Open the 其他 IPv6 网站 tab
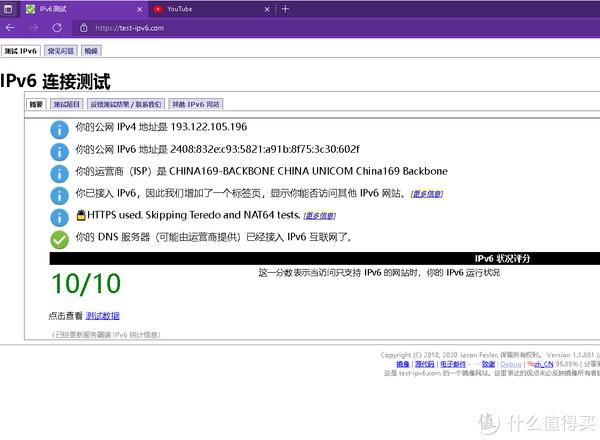The width and height of the screenshot is (600, 440). click(x=196, y=104)
